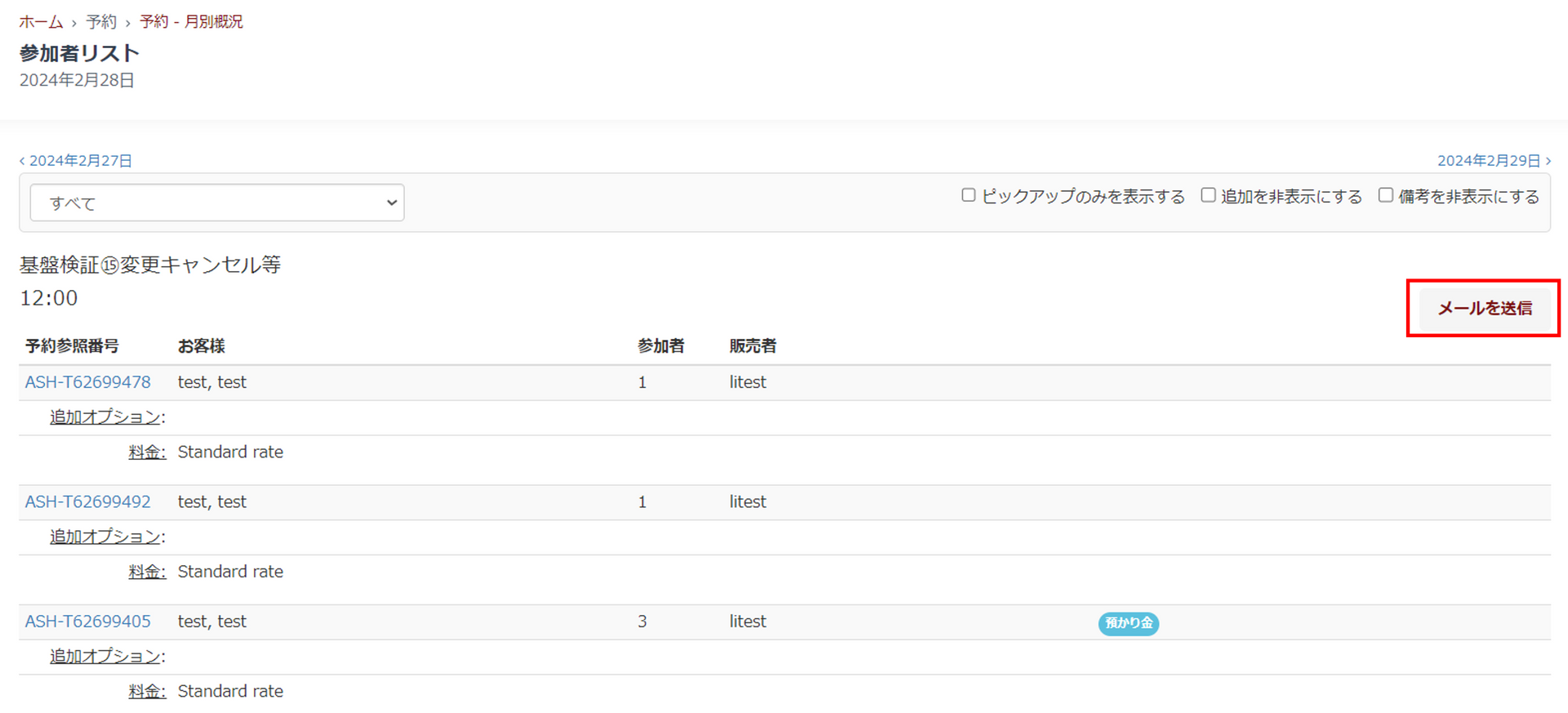
Task: Click 追加オプション under booking ASH-T62699405
Action: click(x=105, y=657)
